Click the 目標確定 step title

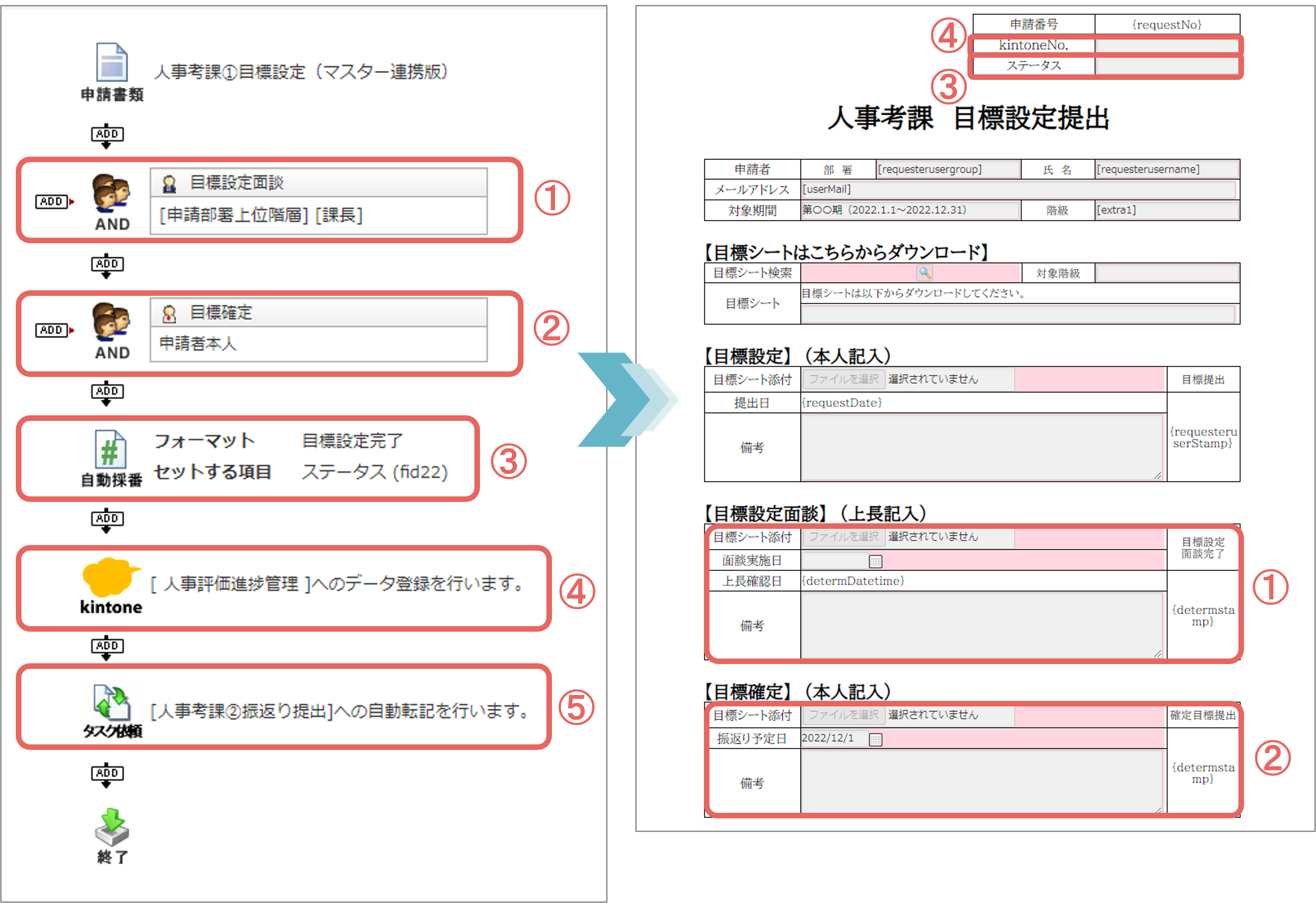click(x=221, y=312)
